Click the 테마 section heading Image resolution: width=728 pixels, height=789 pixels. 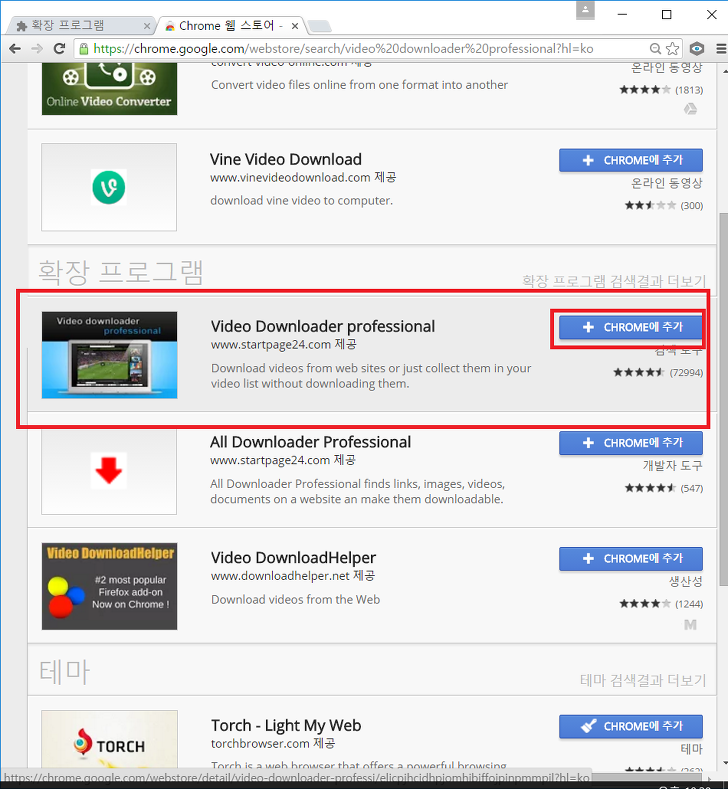coord(64,672)
